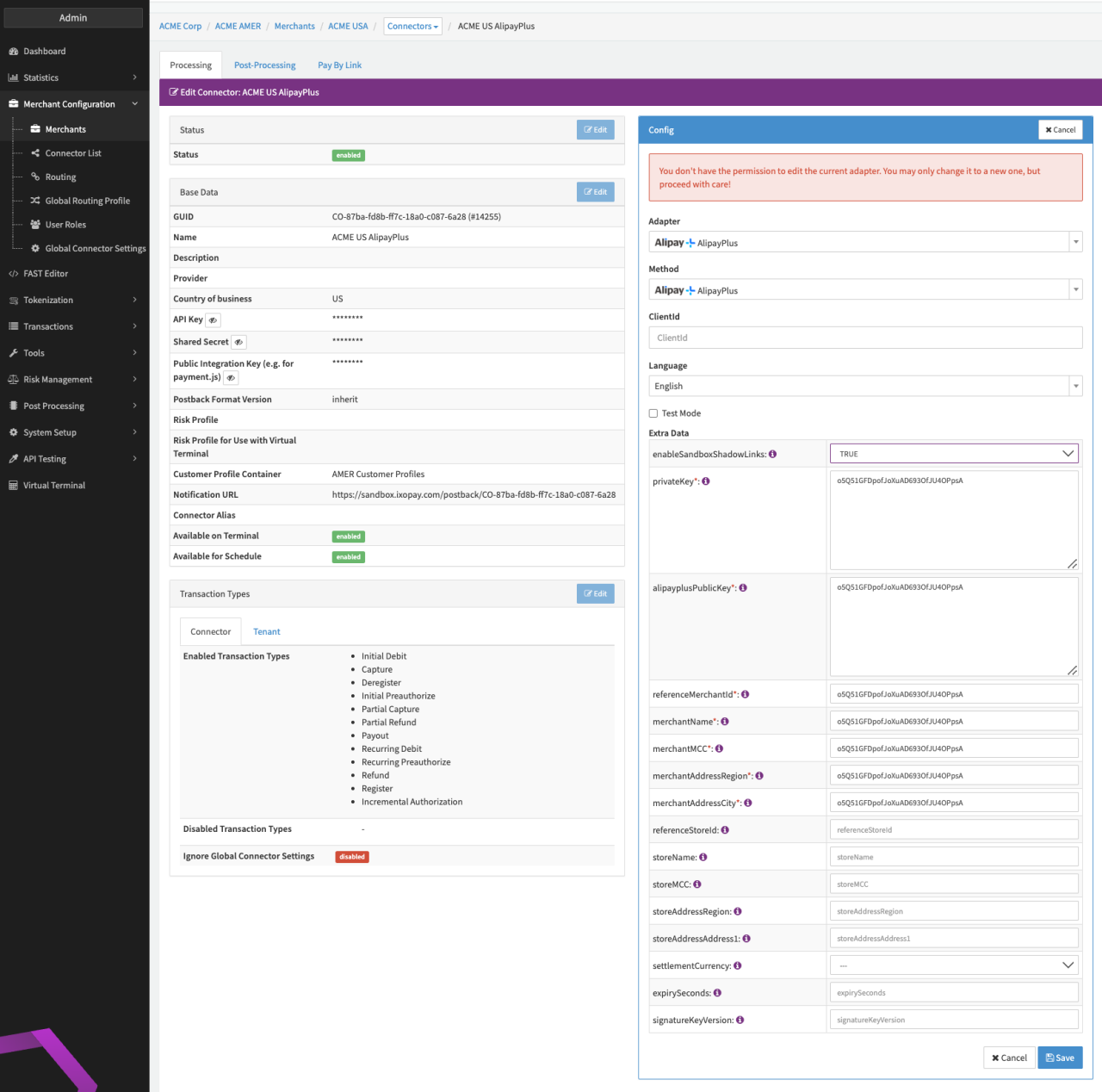Click info icon next to privateKey
Screen dimensions: 1102x1092
tap(706, 481)
